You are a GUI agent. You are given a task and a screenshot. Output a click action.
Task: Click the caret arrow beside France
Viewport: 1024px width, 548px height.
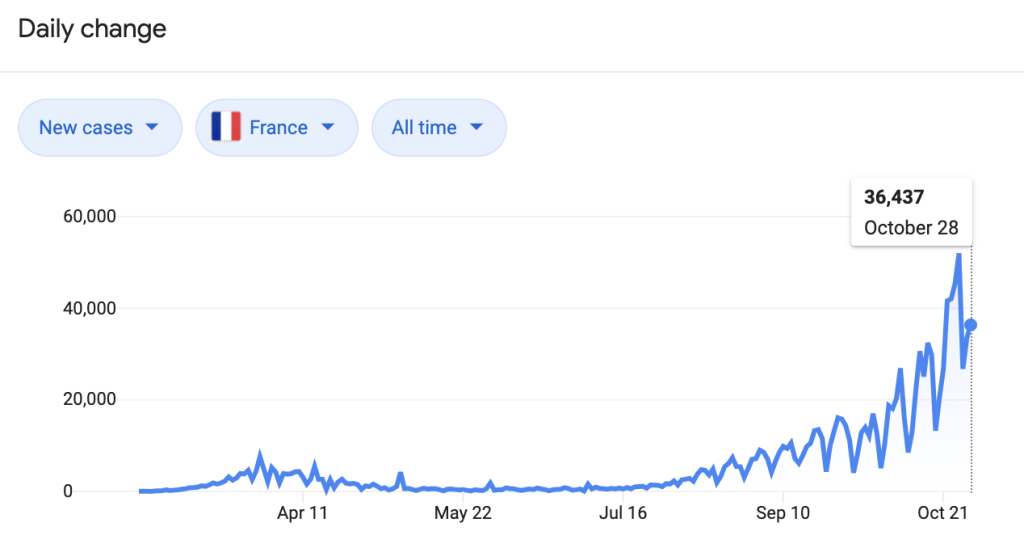[x=326, y=128]
